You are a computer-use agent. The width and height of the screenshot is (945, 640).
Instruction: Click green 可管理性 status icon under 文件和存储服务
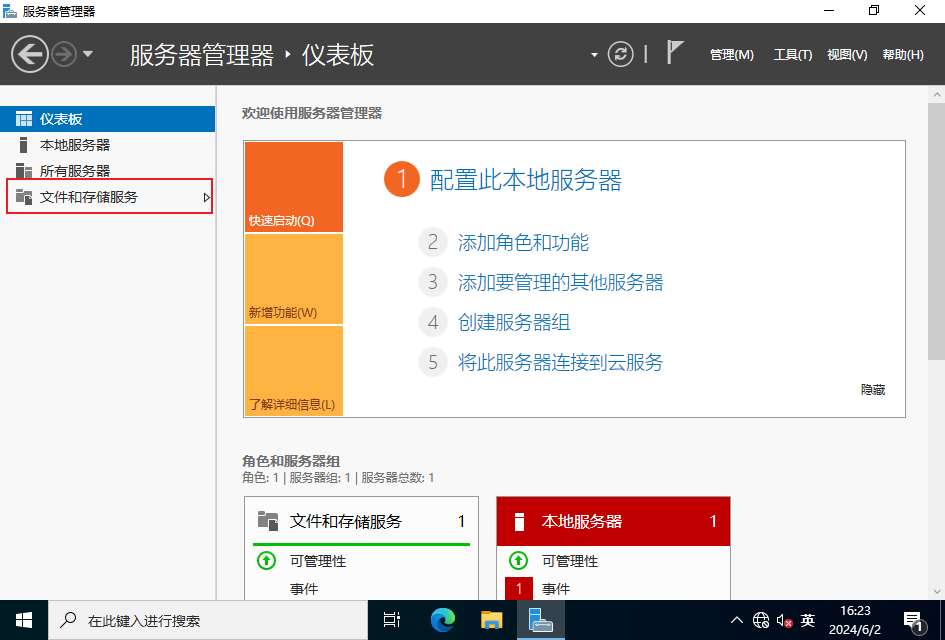point(267,561)
